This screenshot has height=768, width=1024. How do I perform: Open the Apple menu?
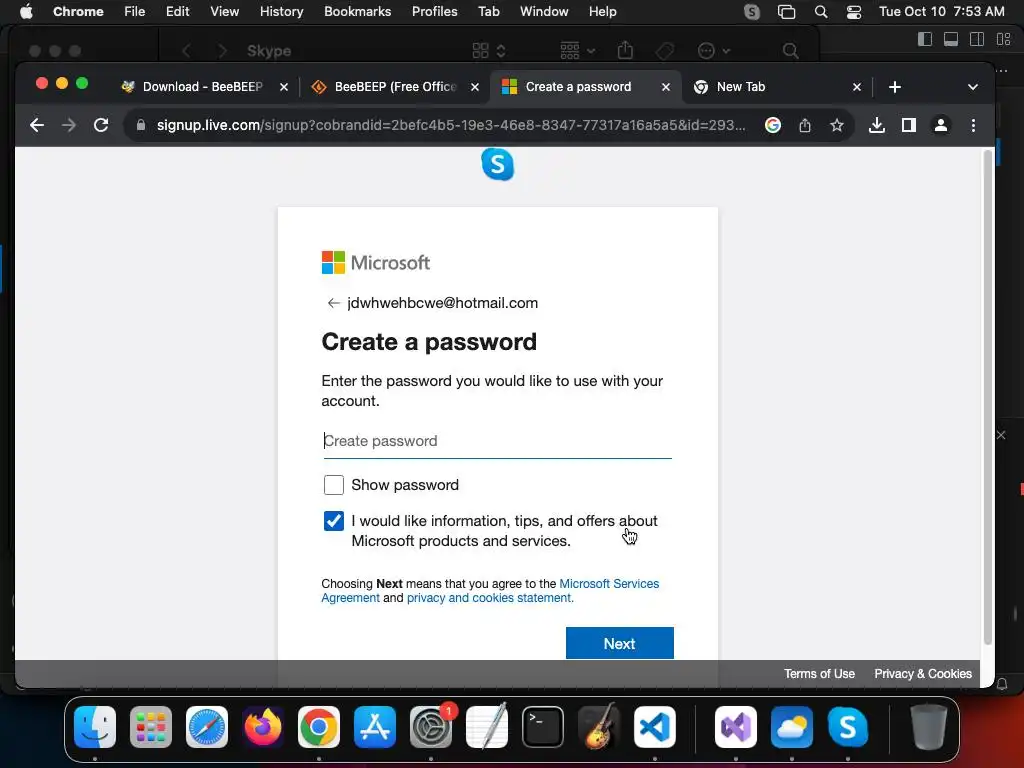(x=26, y=11)
